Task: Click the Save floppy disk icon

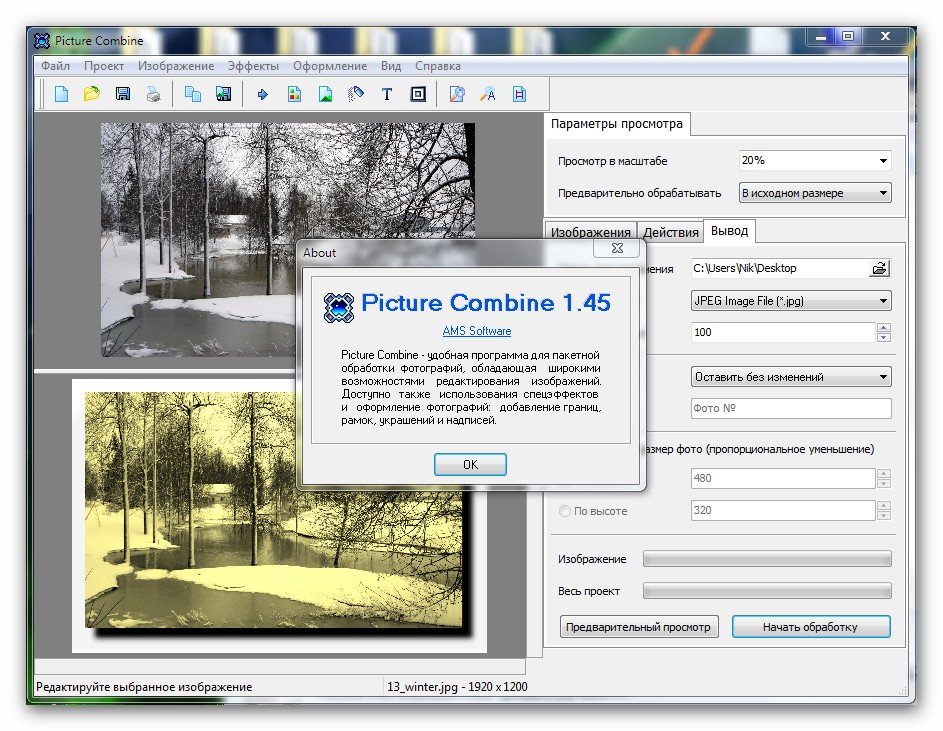Action: pyautogui.click(x=123, y=95)
